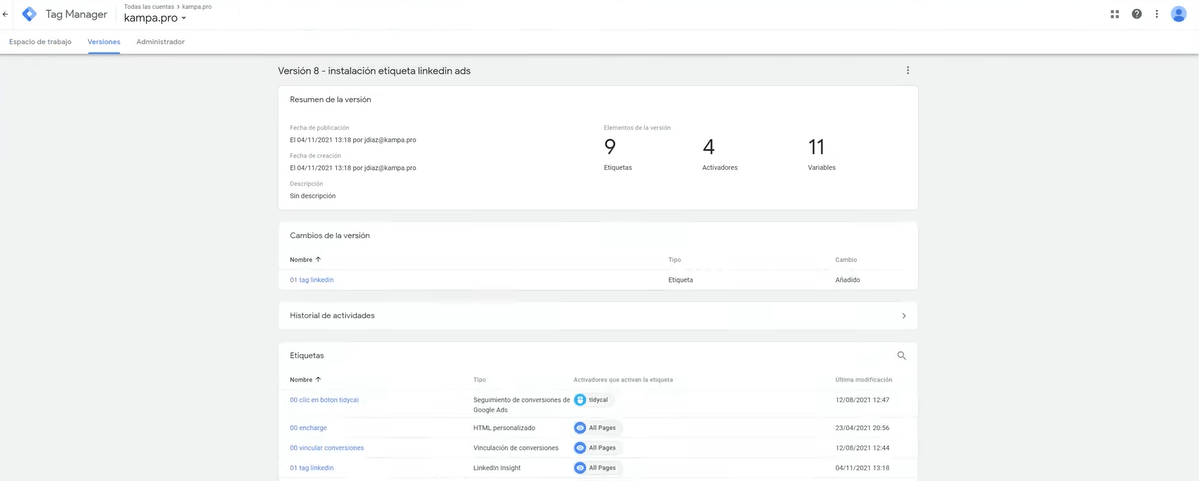This screenshot has height=481, width=1199.
Task: Sort Etiquetas table by Nombre
Action: (x=305, y=379)
